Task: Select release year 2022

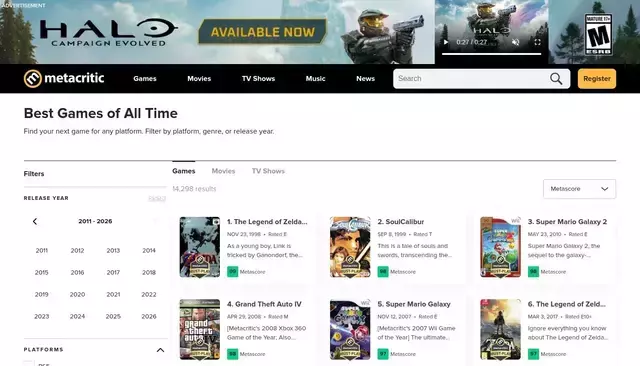Action: point(149,295)
